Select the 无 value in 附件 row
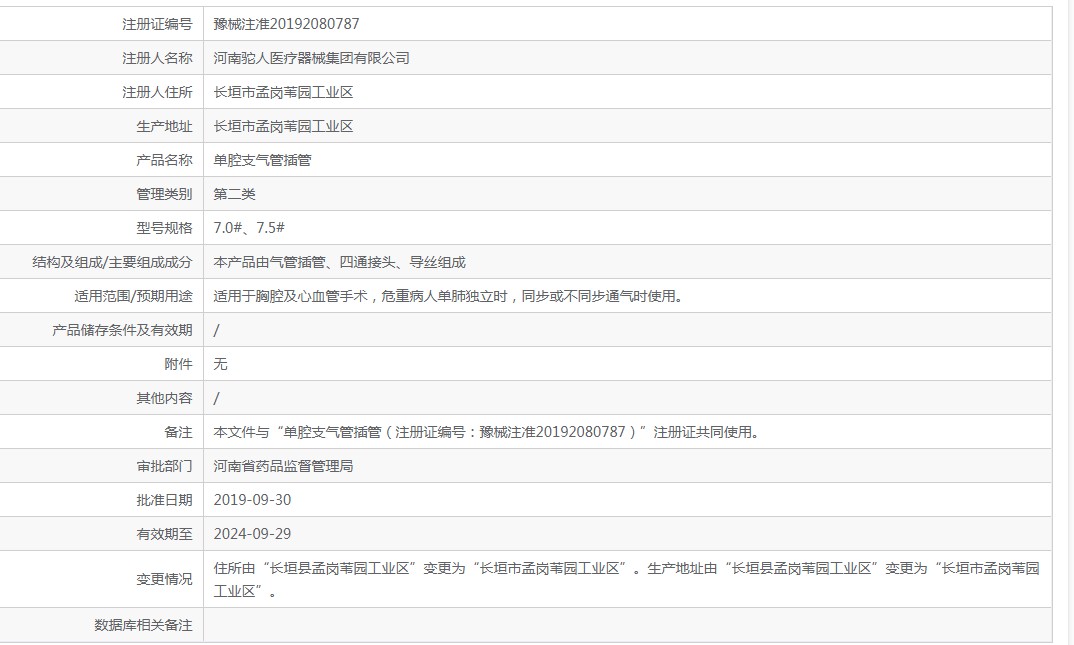The width and height of the screenshot is (1074, 645). (x=220, y=364)
